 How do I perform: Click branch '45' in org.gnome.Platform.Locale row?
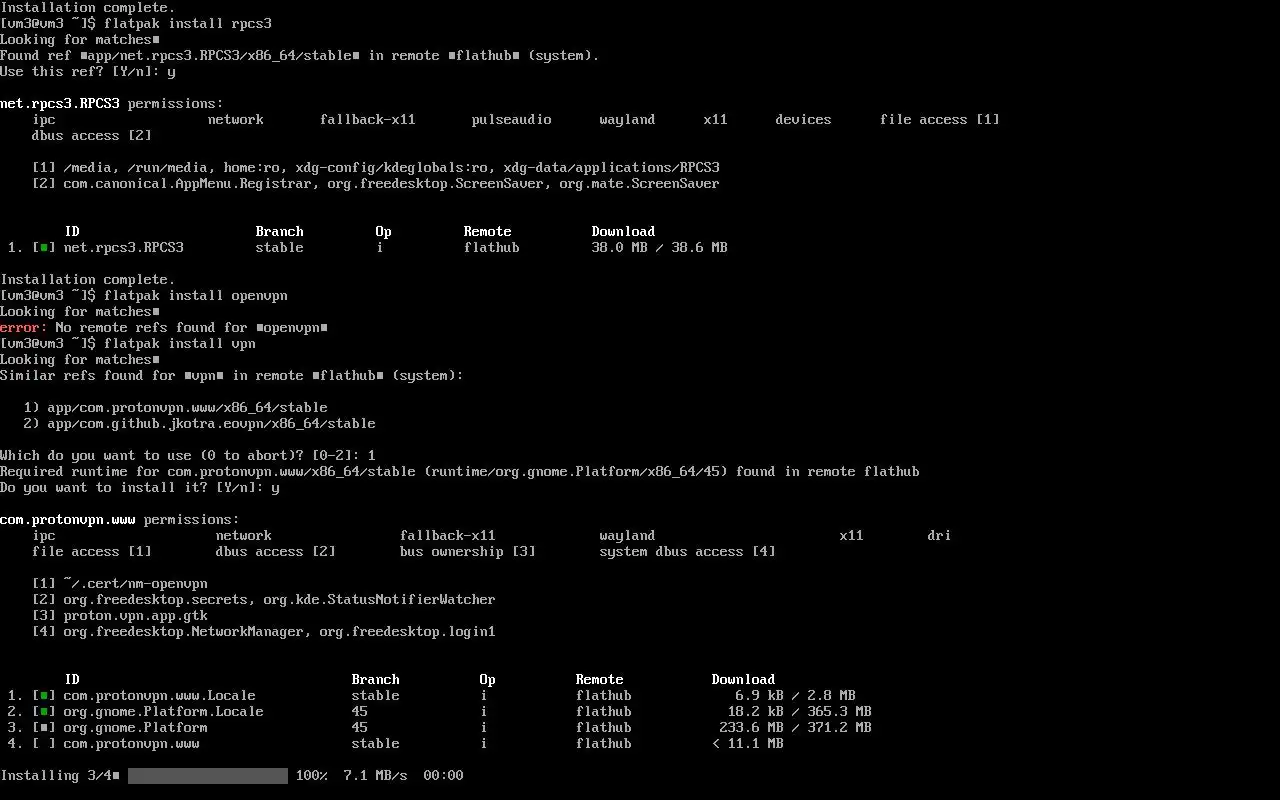(x=360, y=712)
